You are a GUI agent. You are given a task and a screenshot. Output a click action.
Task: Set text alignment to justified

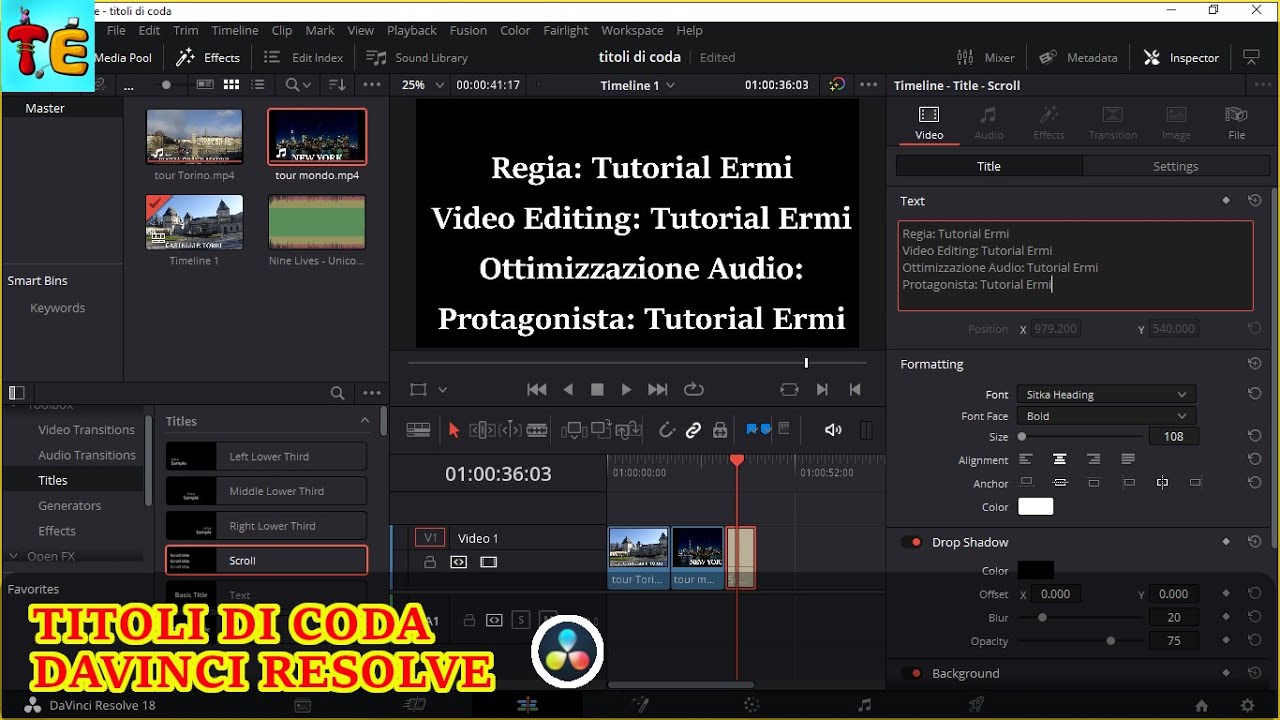1128,459
